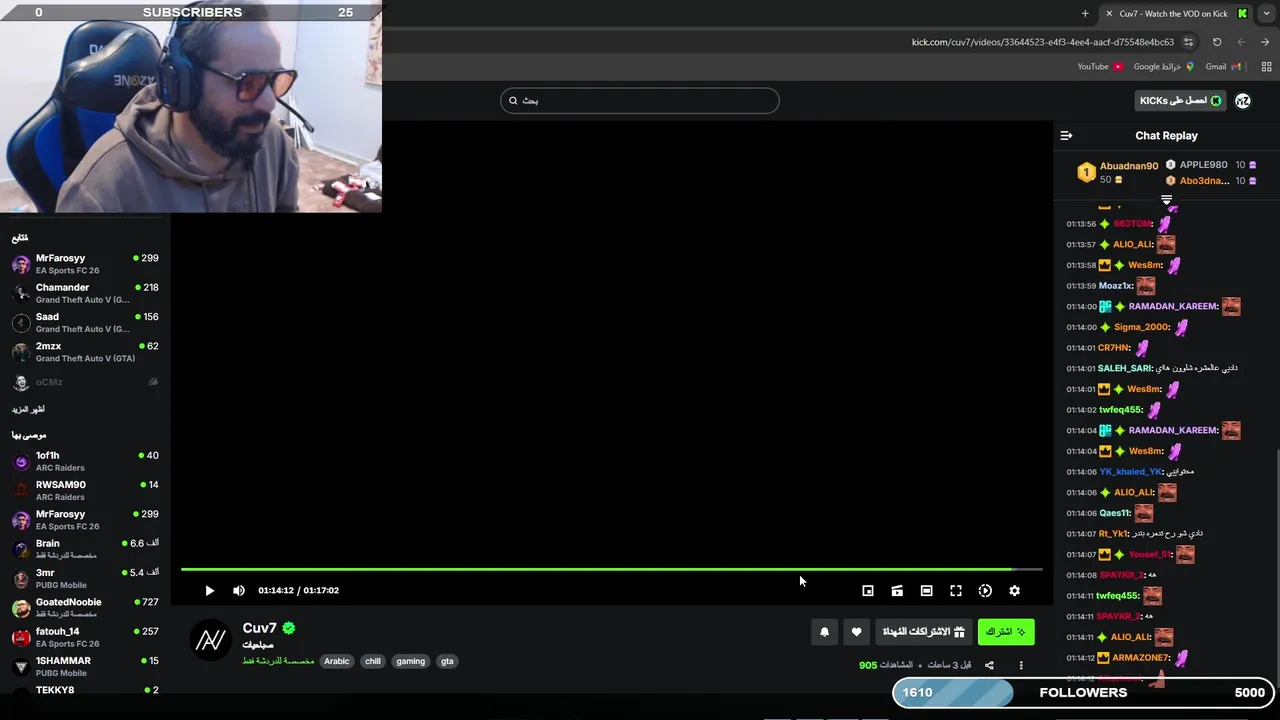This screenshot has height=720, width=1280.
Task: Open 1of1h recommended channel
Action: click(x=85, y=461)
